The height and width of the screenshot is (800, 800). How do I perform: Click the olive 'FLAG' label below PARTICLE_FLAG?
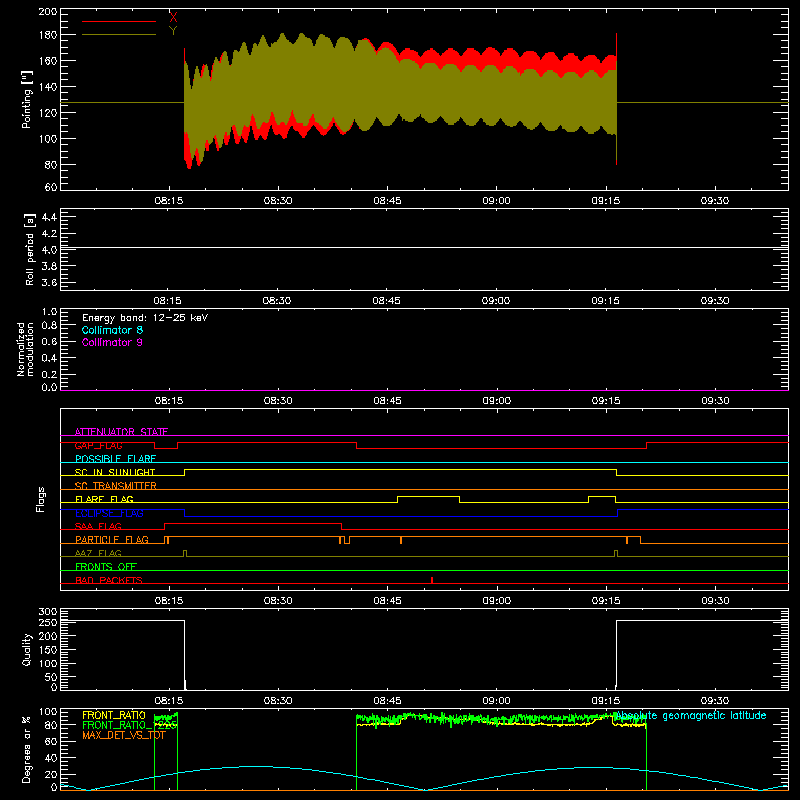[x=98, y=554]
